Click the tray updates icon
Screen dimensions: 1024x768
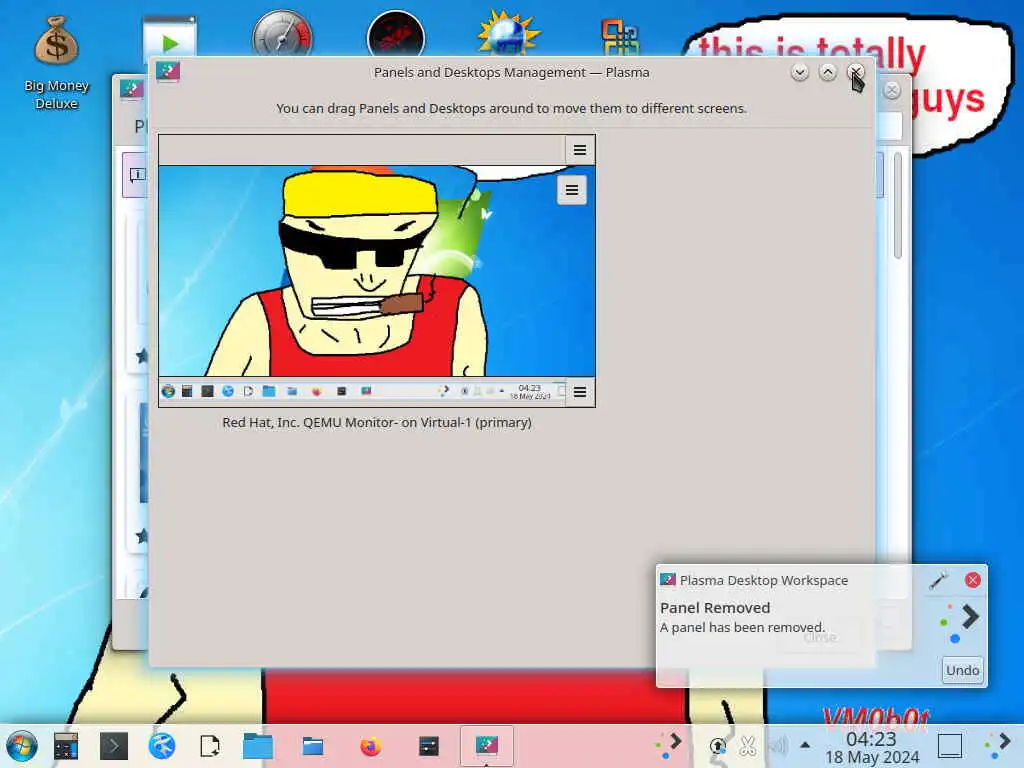[x=718, y=746]
